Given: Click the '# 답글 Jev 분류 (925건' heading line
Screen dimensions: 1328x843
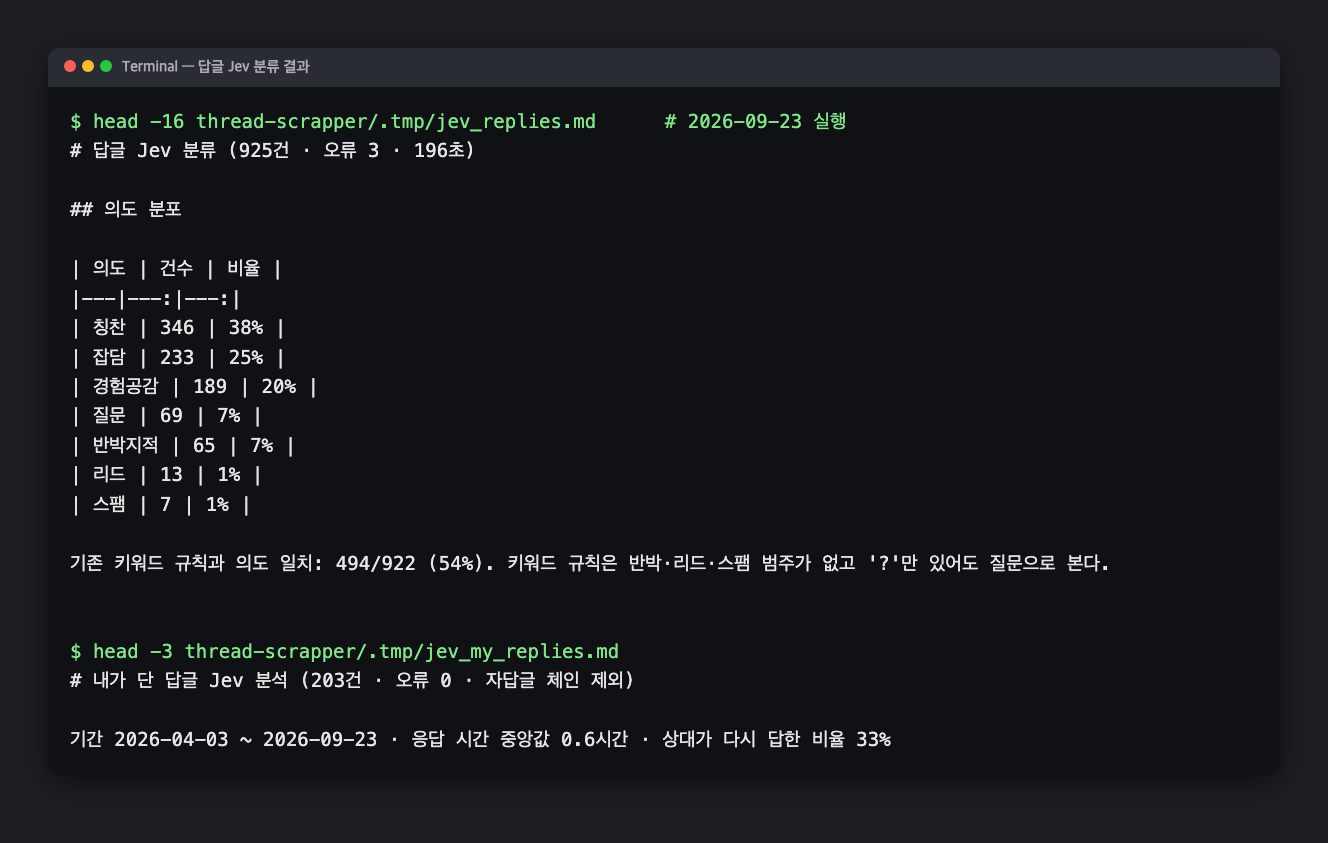Looking at the screenshot, I should (x=272, y=151).
